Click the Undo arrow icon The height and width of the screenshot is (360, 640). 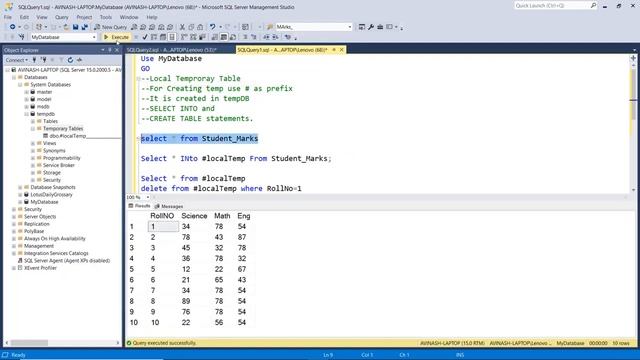click(212, 27)
